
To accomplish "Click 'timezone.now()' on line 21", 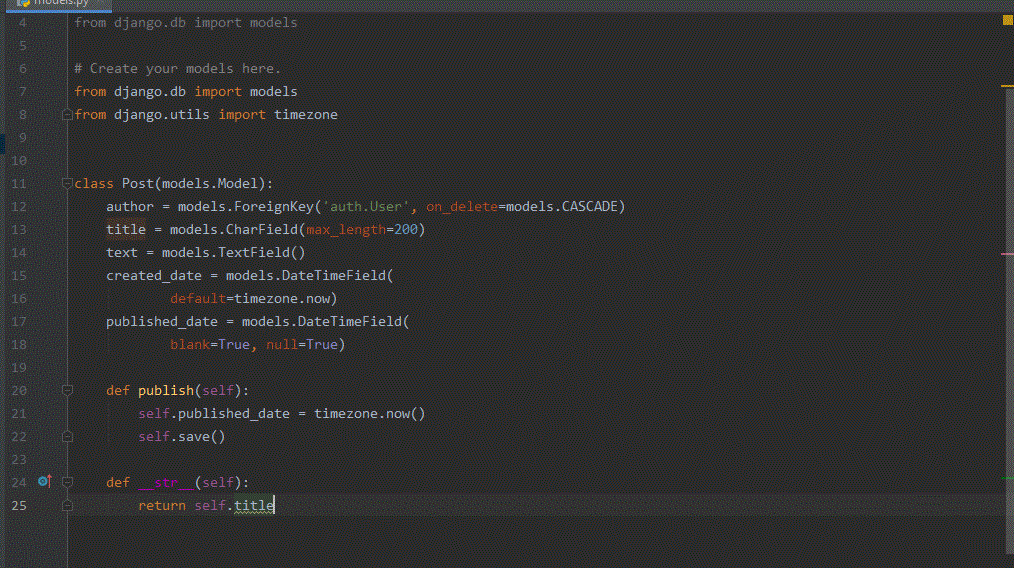I will coord(370,413).
